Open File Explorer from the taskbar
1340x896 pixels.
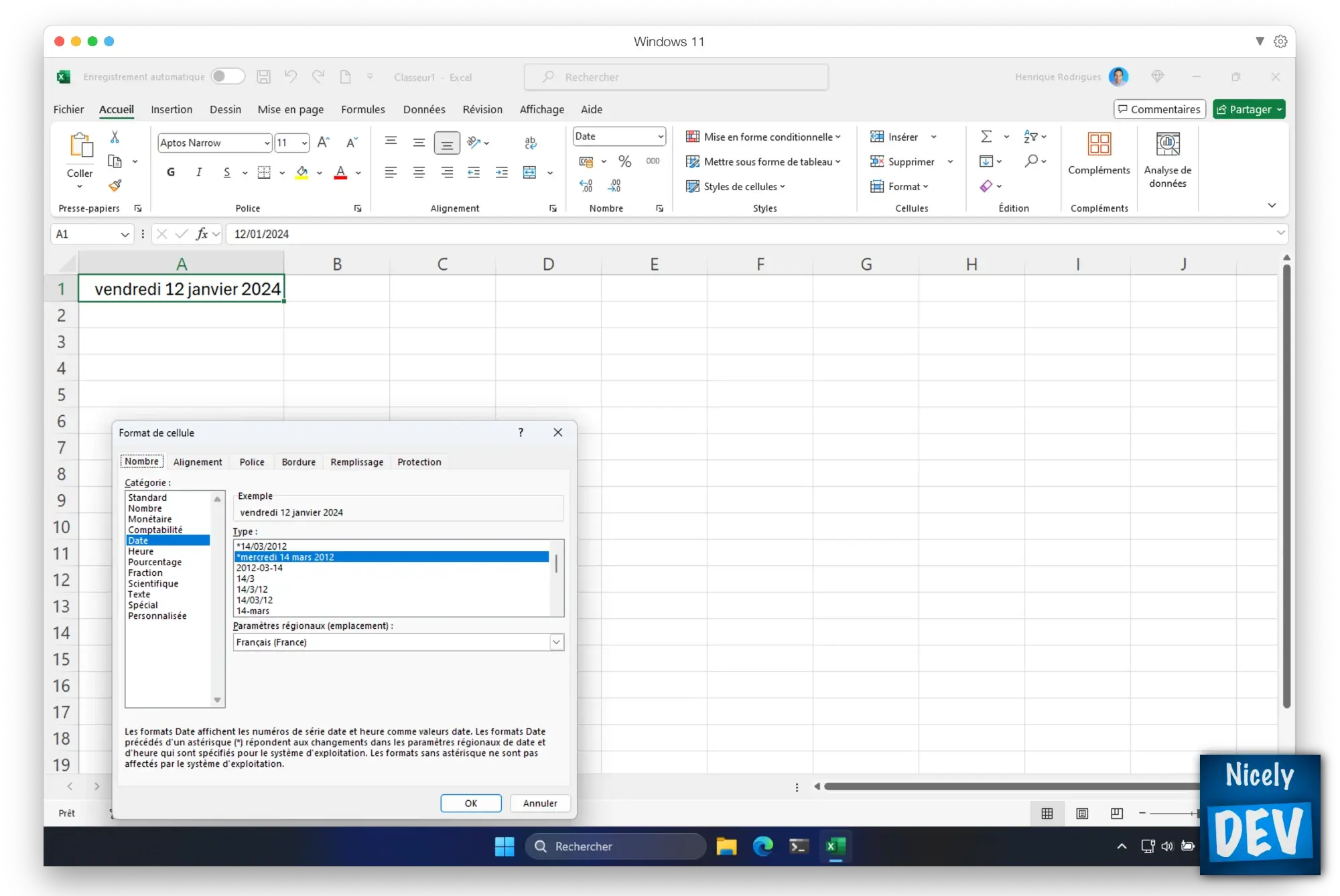[x=726, y=846]
